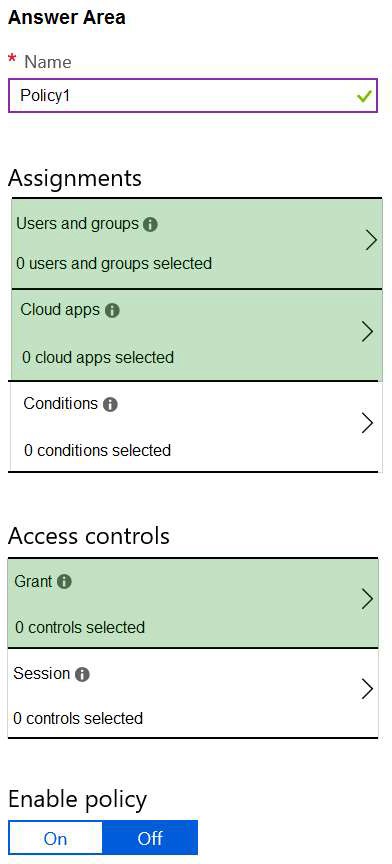Click the info icon beside Grant

coord(65,582)
